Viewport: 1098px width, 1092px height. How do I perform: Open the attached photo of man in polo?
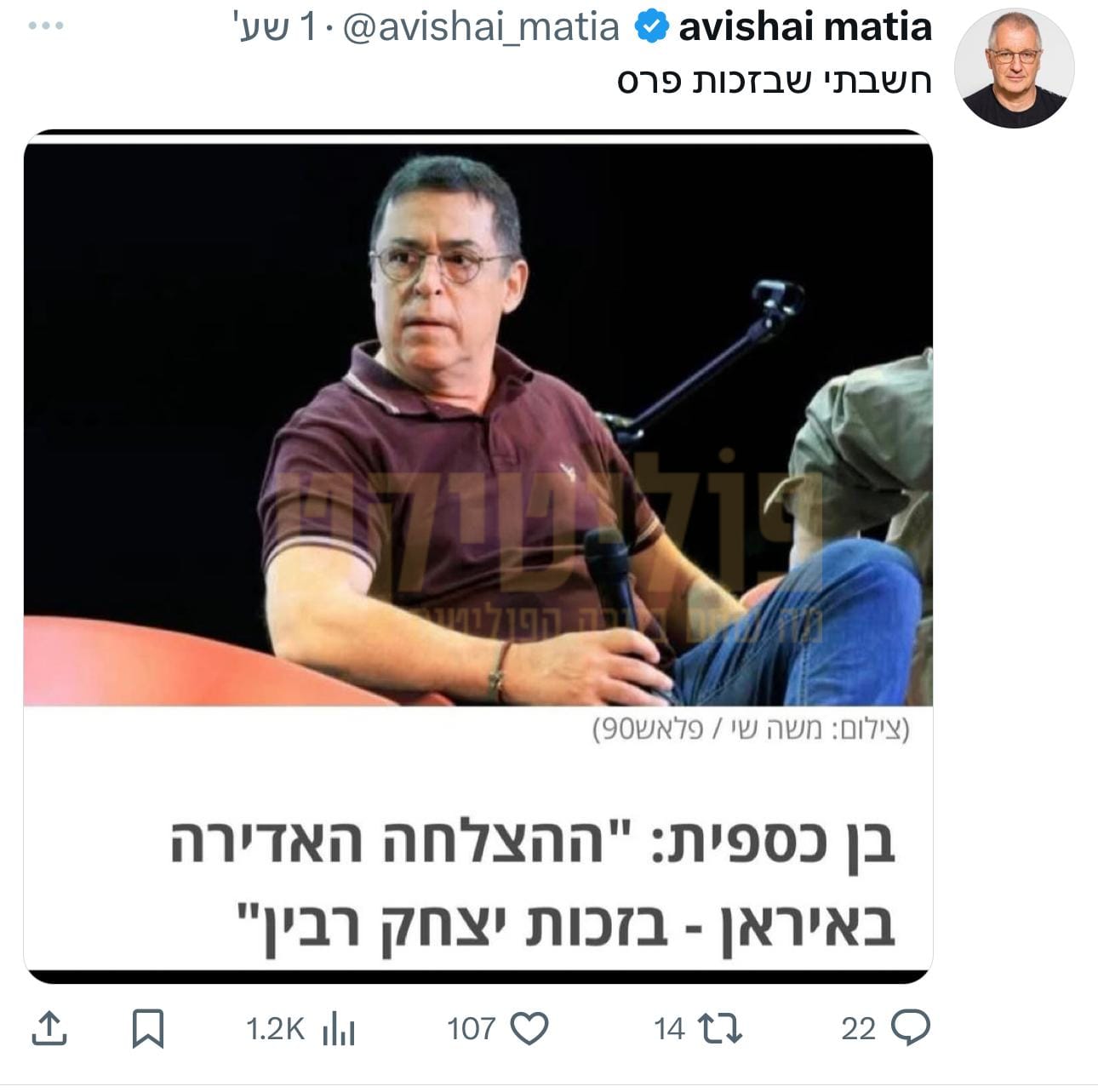click(478, 425)
